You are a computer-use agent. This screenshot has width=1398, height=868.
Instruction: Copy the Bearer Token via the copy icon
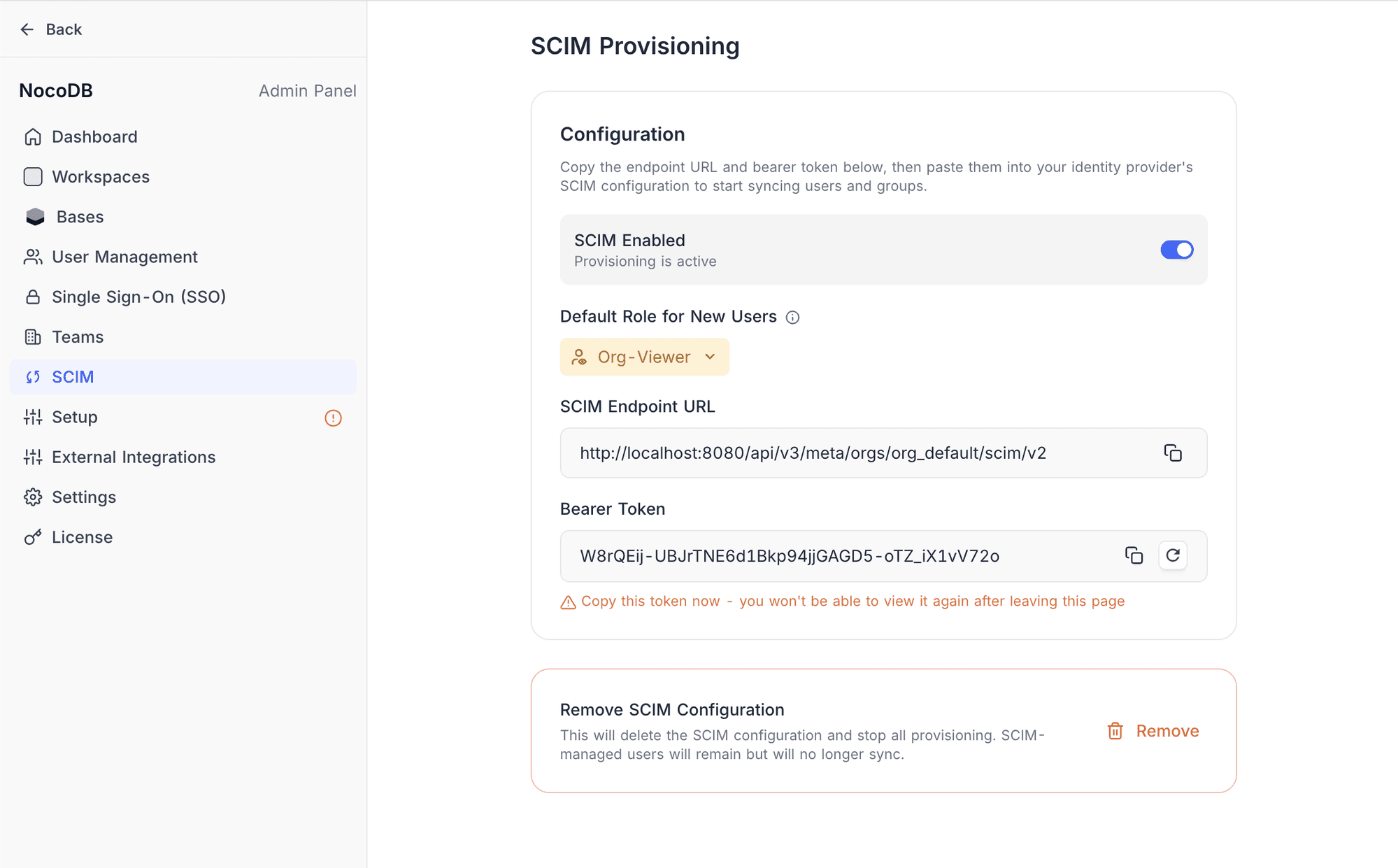tap(1134, 555)
